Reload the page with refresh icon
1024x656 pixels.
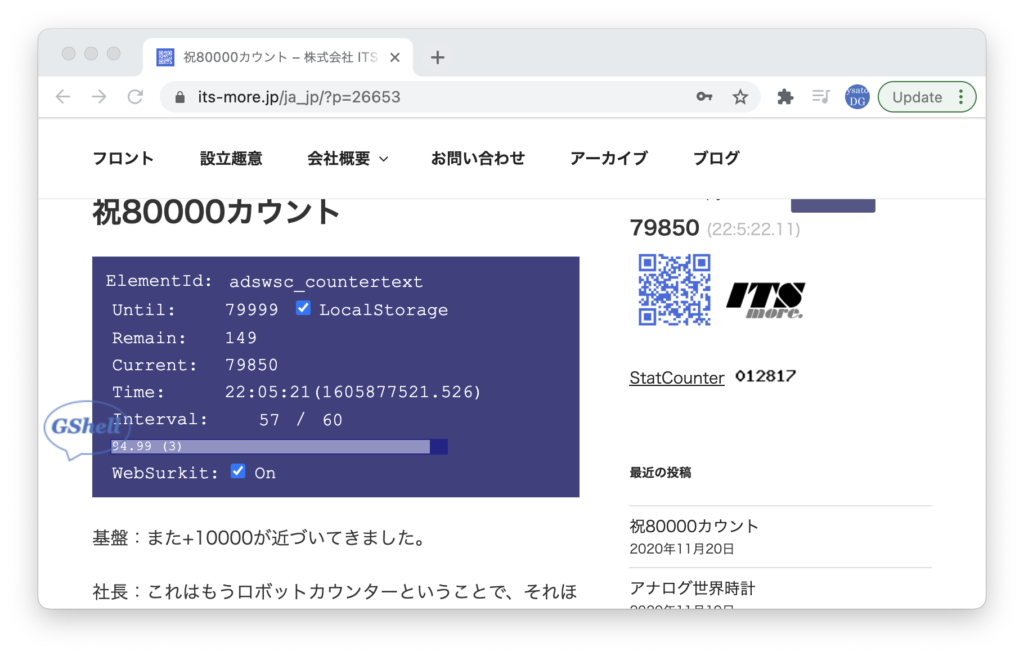click(x=135, y=97)
